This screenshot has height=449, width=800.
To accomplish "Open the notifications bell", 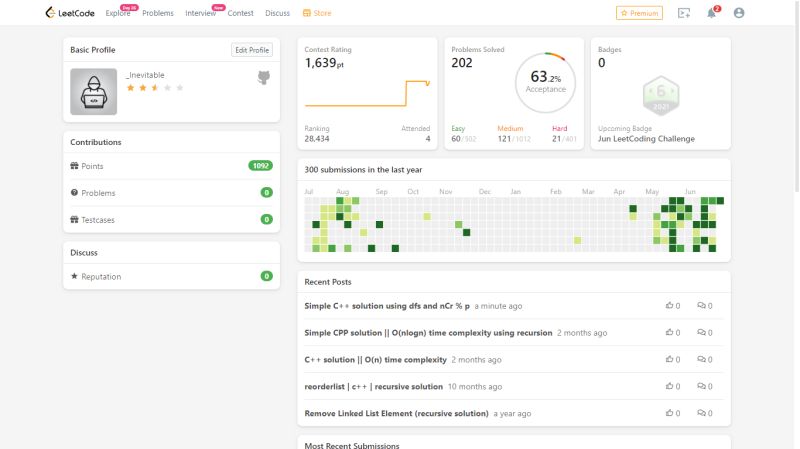I will (711, 13).
